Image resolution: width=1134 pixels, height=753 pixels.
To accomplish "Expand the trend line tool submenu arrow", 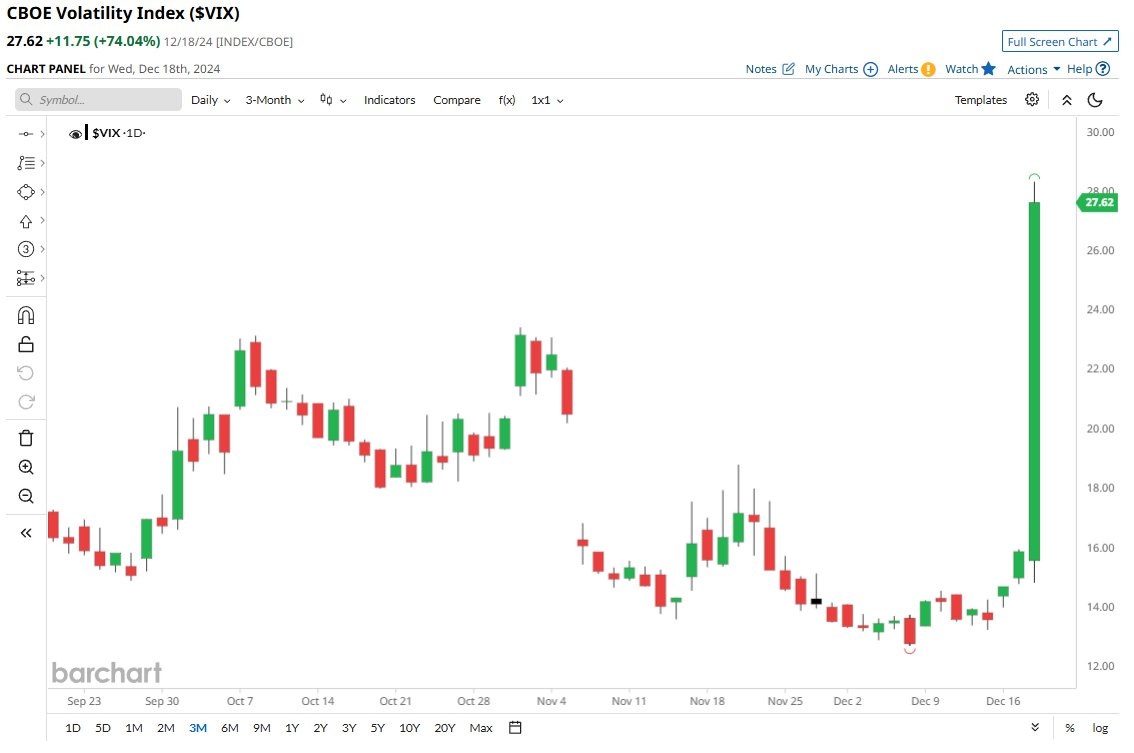I will [43, 134].
